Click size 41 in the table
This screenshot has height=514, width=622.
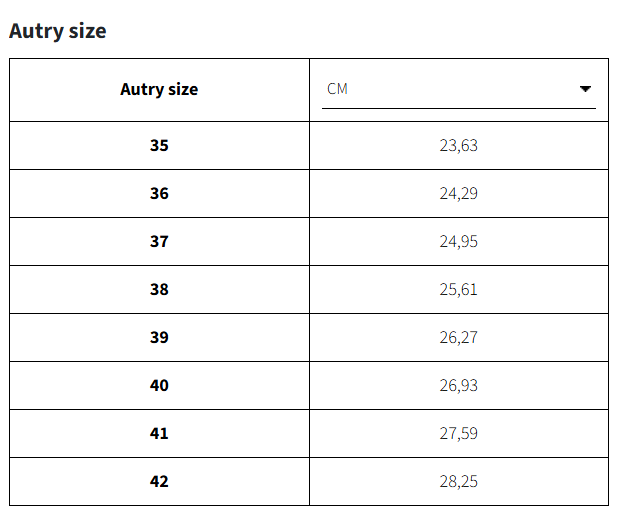click(x=159, y=433)
